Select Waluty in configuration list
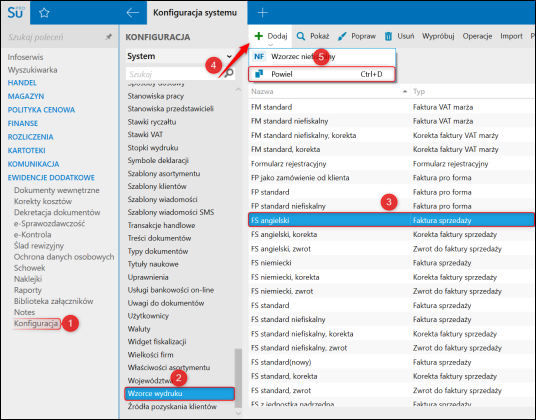The width and height of the screenshot is (536, 420). [139, 329]
